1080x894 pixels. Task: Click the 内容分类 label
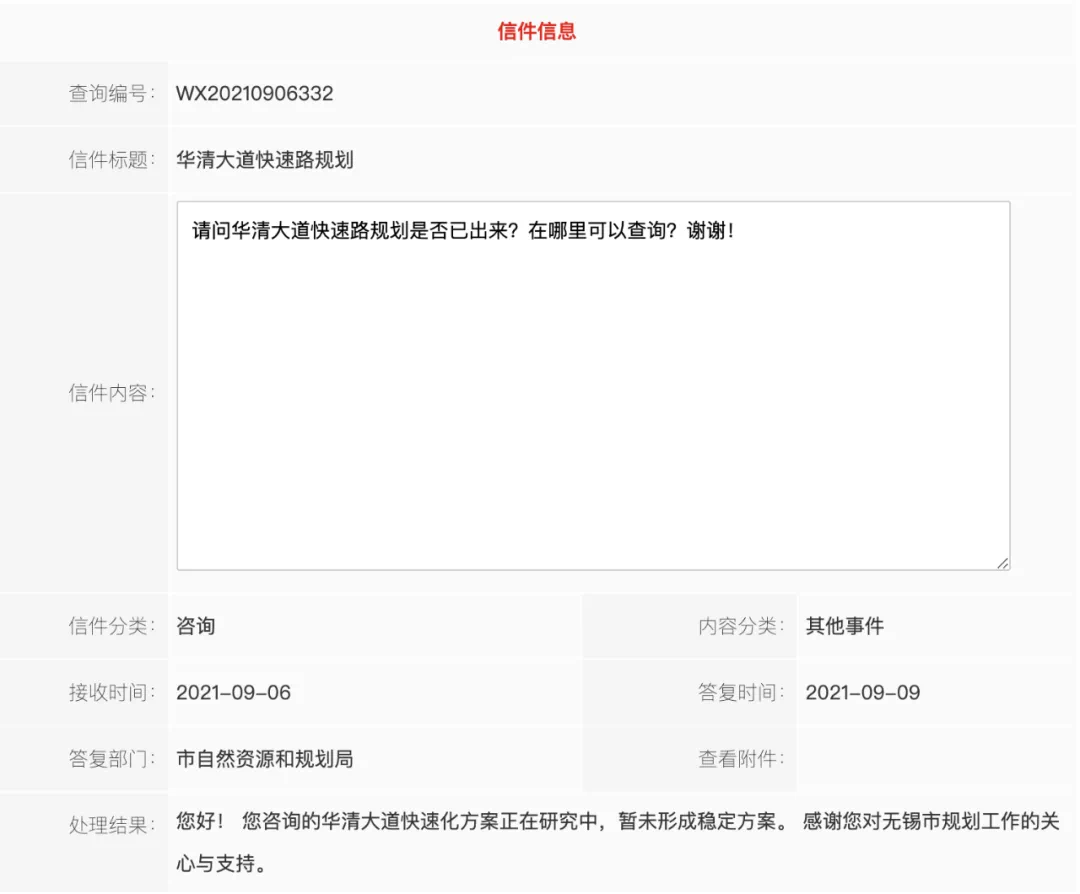click(741, 626)
